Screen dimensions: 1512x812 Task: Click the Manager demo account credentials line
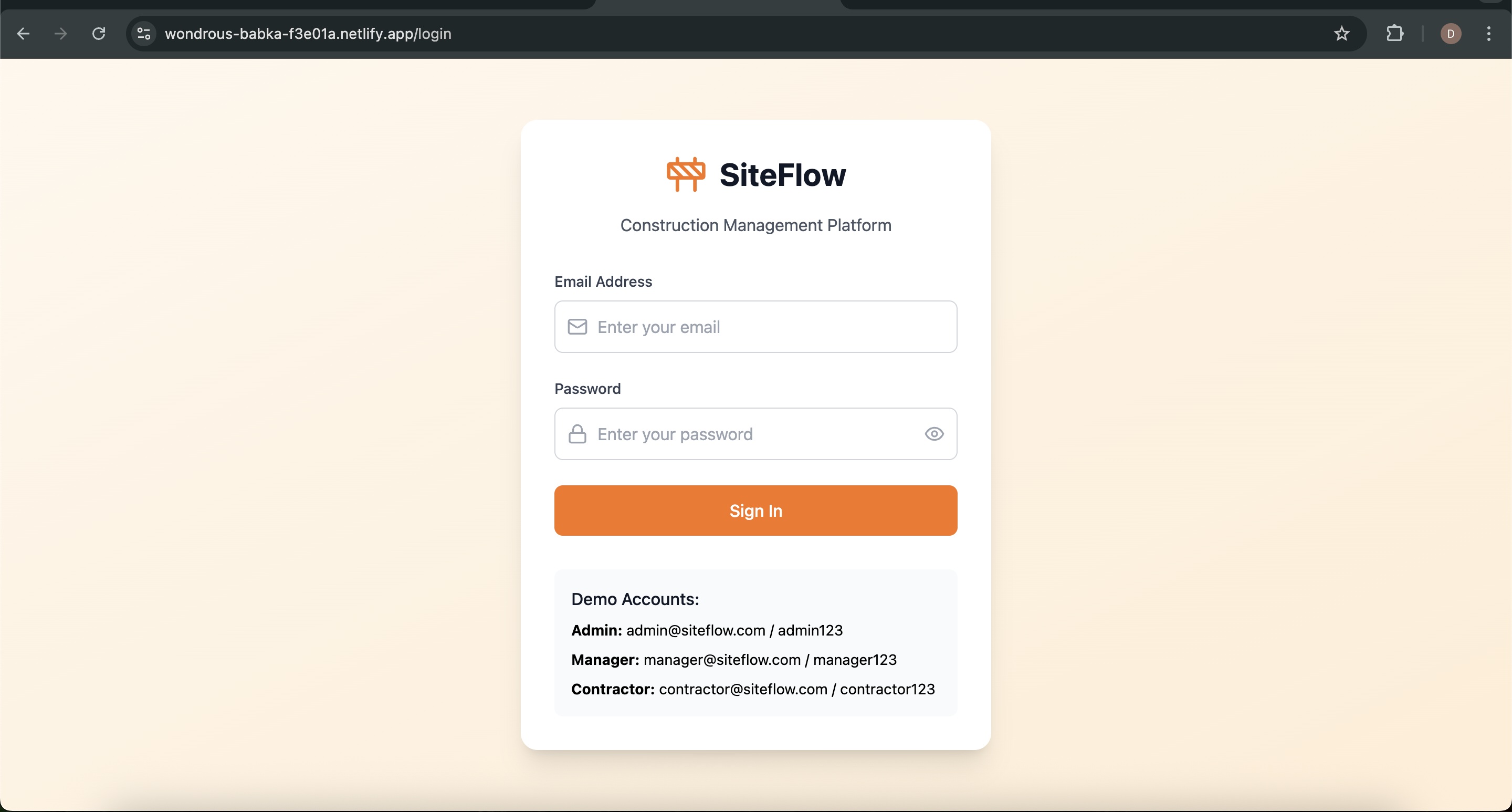(734, 660)
